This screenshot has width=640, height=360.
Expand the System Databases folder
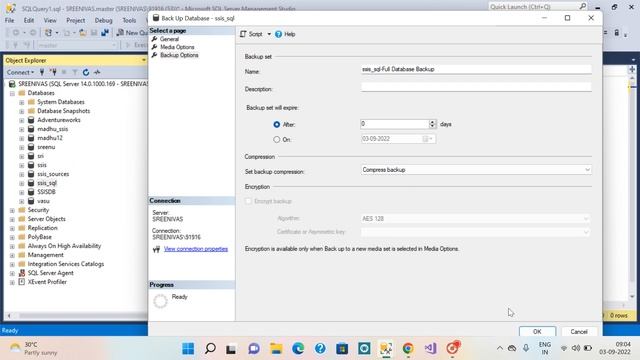pyautogui.click(x=22, y=102)
